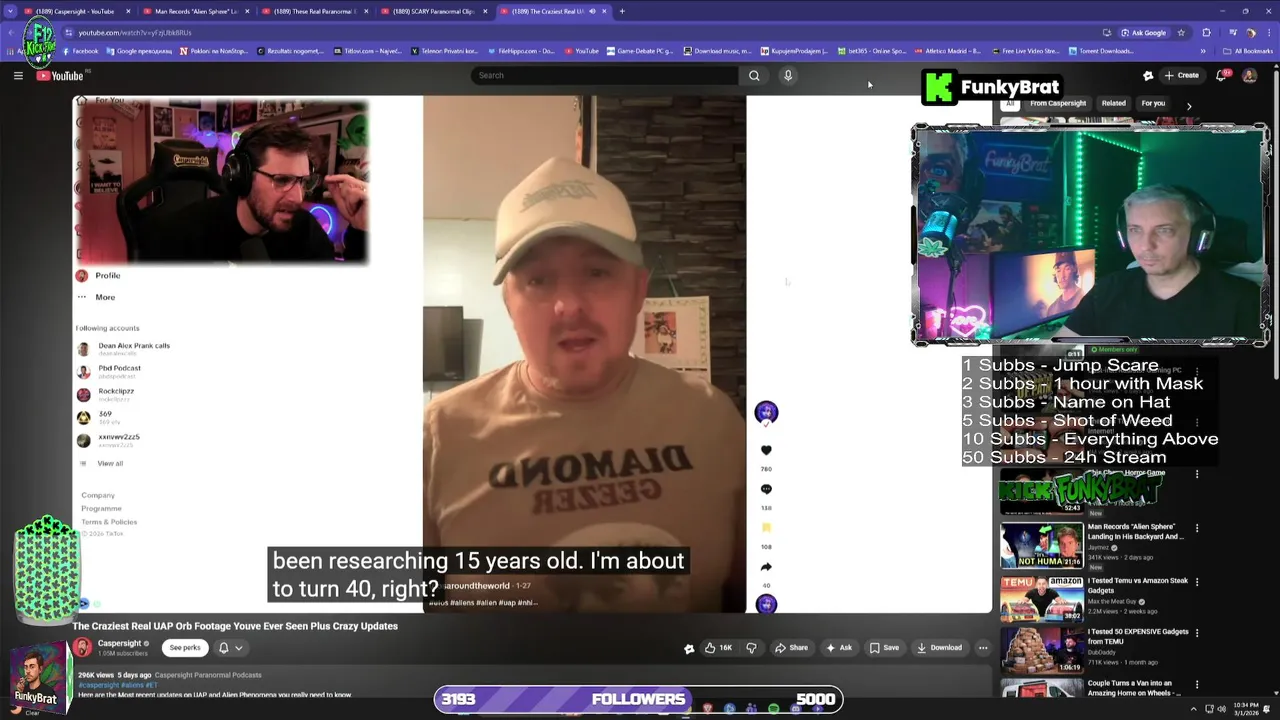This screenshot has height=720, width=1280.
Task: Open options for Man Records Alien Sphere video
Action: (1197, 528)
